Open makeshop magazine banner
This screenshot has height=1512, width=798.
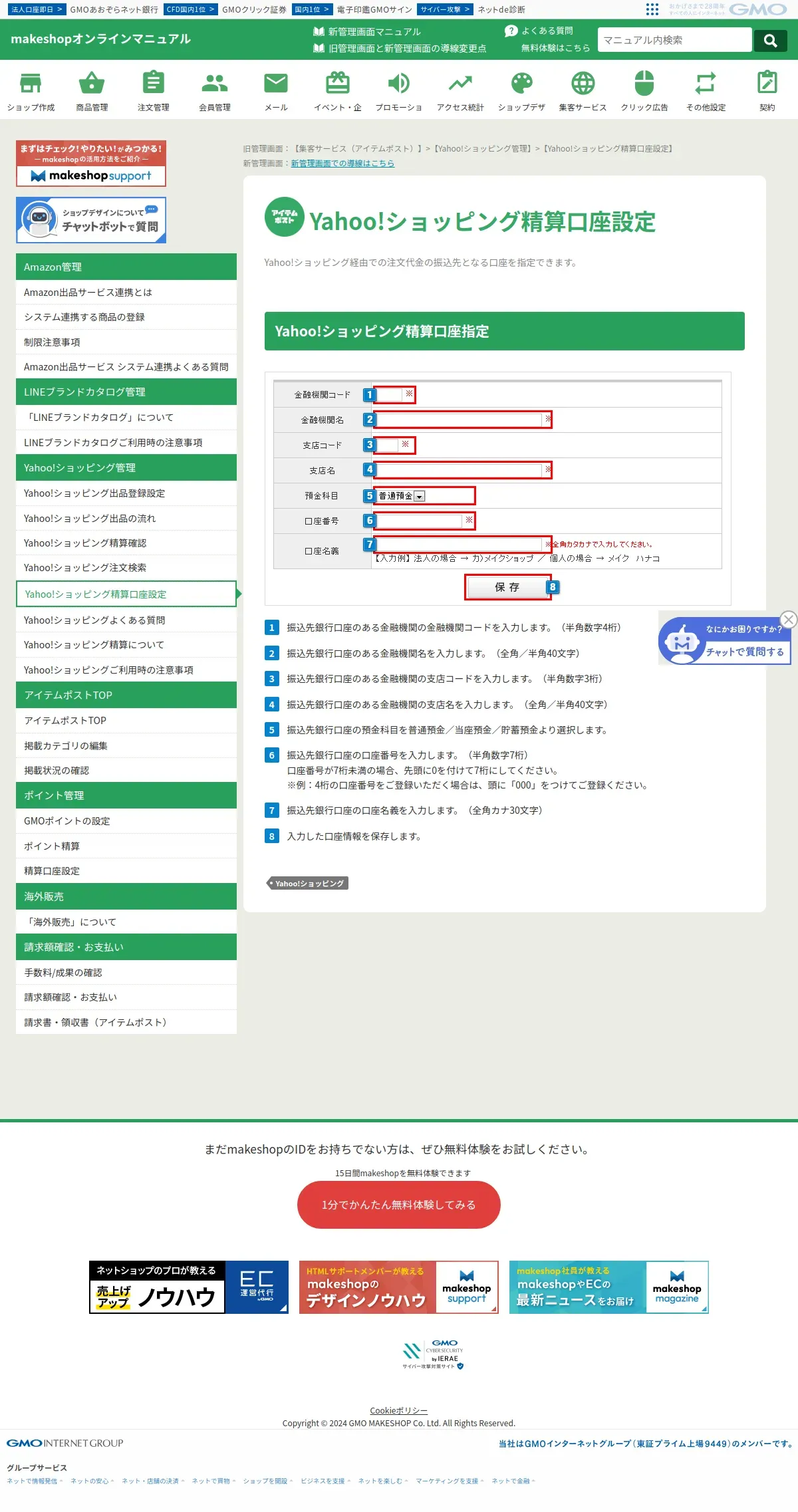(x=609, y=1287)
